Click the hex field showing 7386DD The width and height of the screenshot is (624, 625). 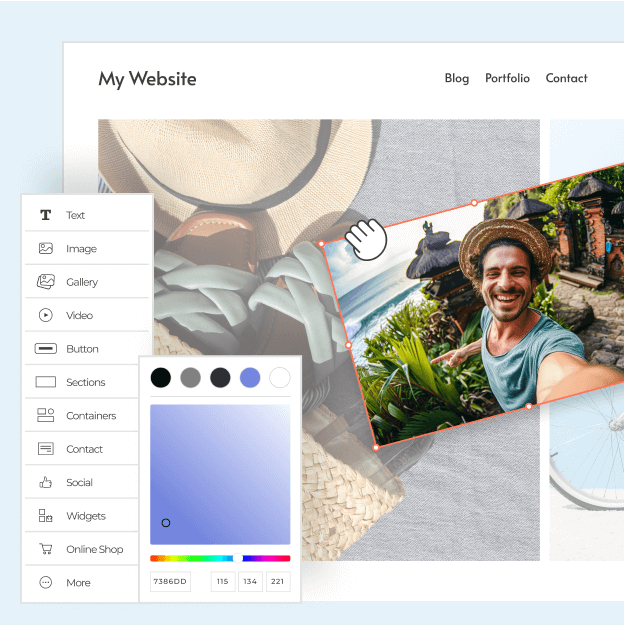tap(170, 582)
